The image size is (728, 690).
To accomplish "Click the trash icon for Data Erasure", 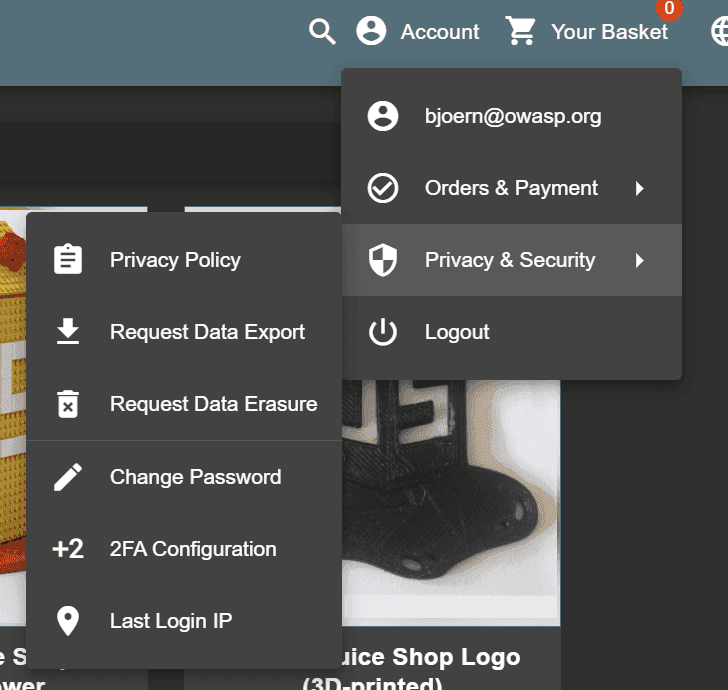I will pyautogui.click(x=68, y=404).
